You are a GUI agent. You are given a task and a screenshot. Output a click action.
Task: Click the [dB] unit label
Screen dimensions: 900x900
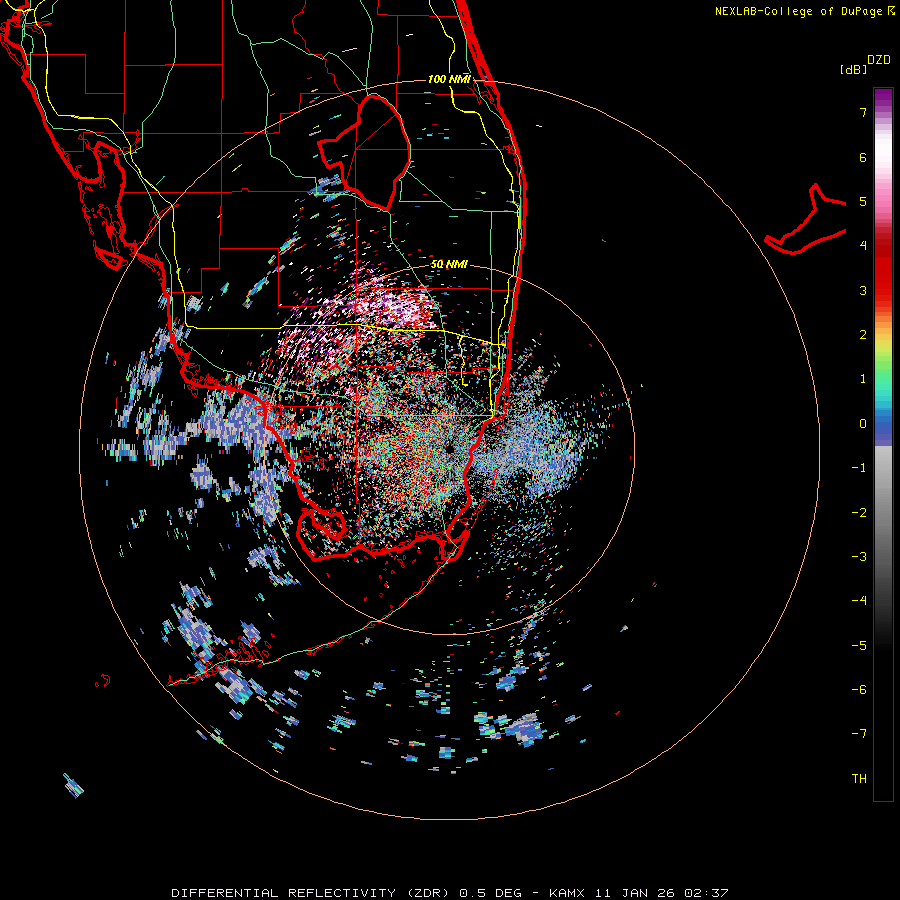(x=853, y=69)
